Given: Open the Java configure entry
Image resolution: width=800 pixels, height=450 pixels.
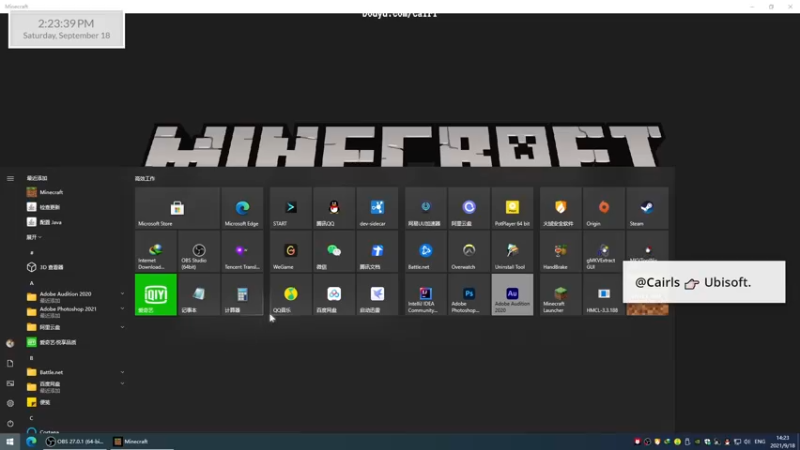Looking at the screenshot, I should pos(76,222).
